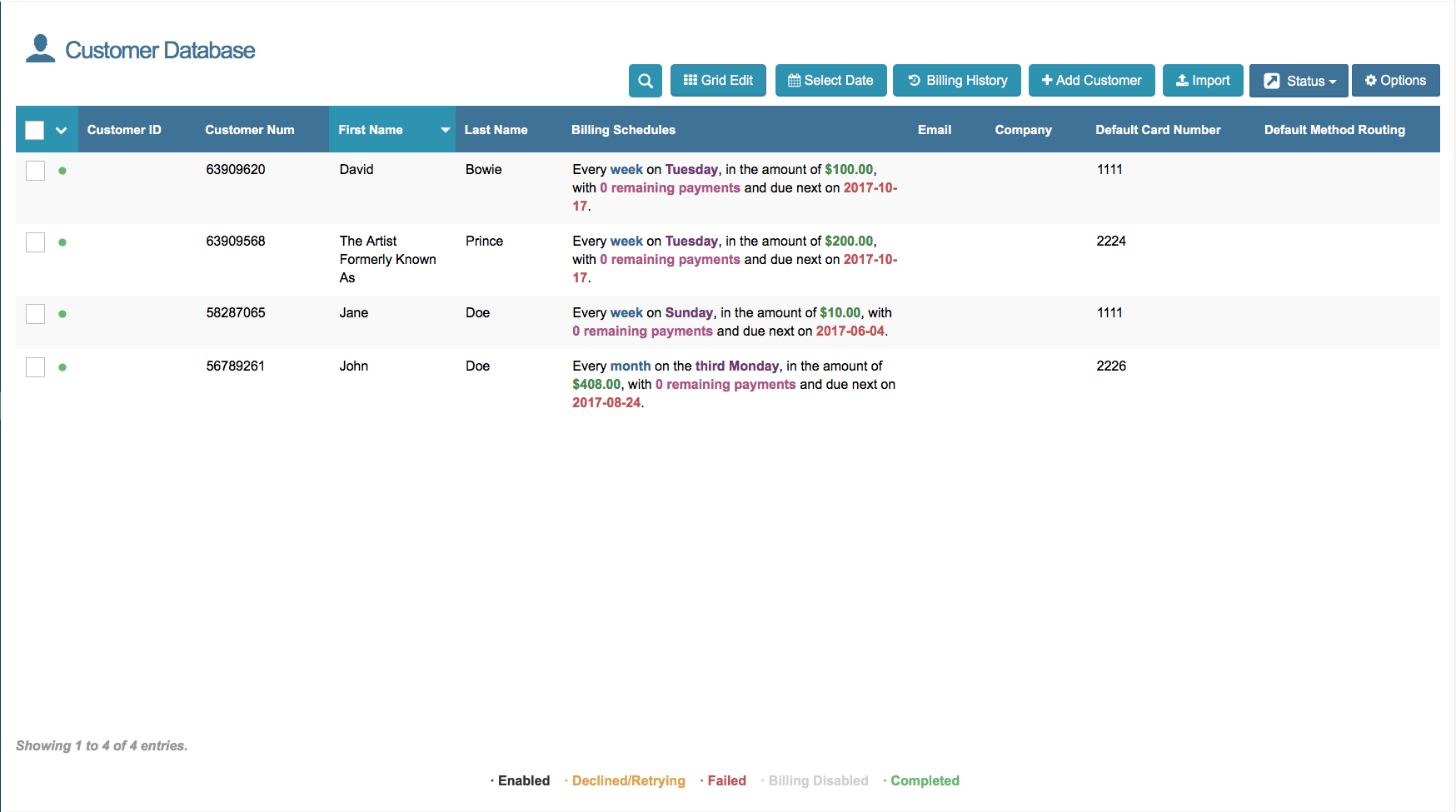Select the Jane Doe row checkbox
Image resolution: width=1456 pixels, height=812 pixels.
[x=35, y=314]
